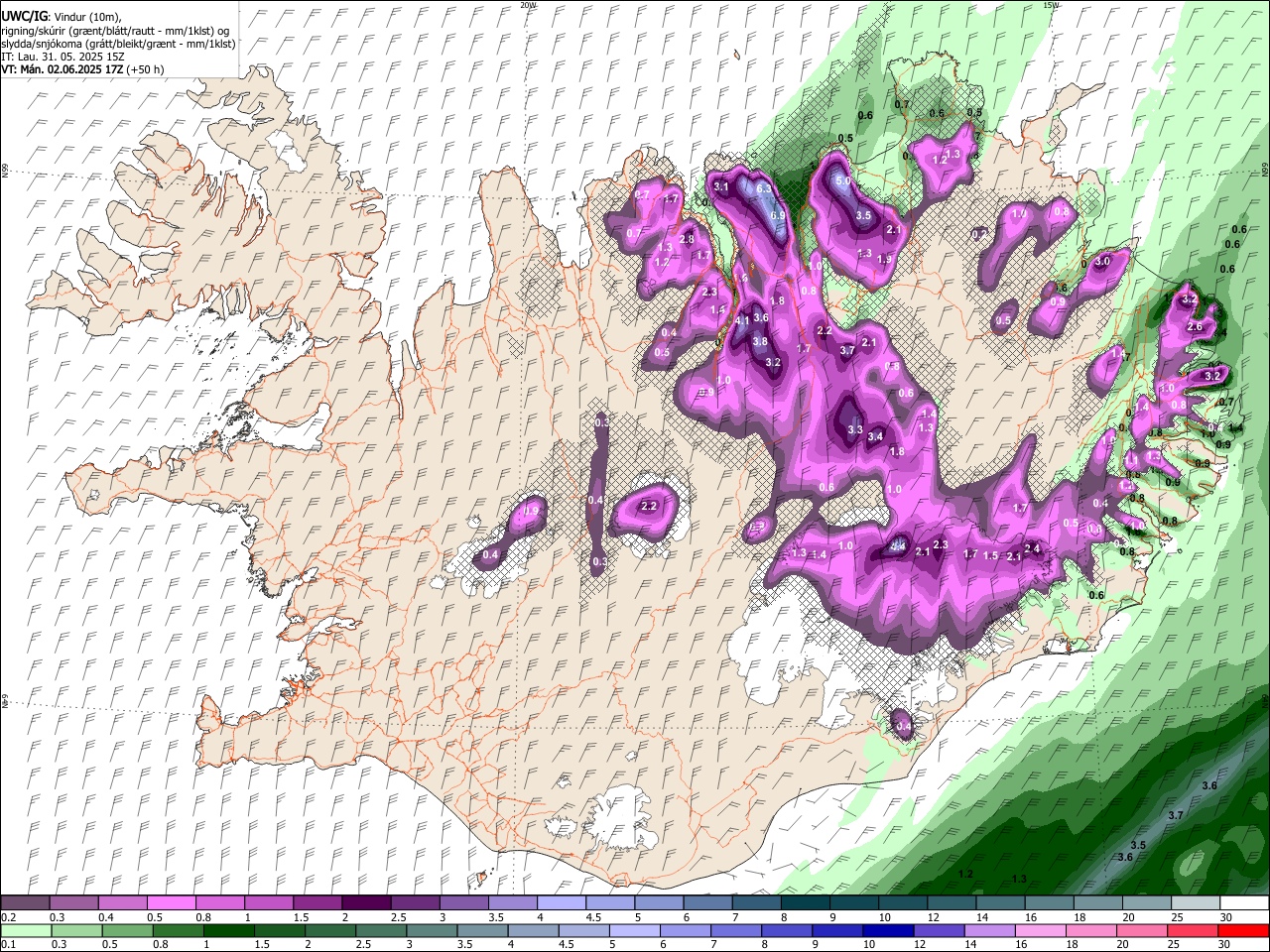Click the bright pink swatch in the snow legend
The width and height of the screenshot is (1270, 952).
coord(172,903)
